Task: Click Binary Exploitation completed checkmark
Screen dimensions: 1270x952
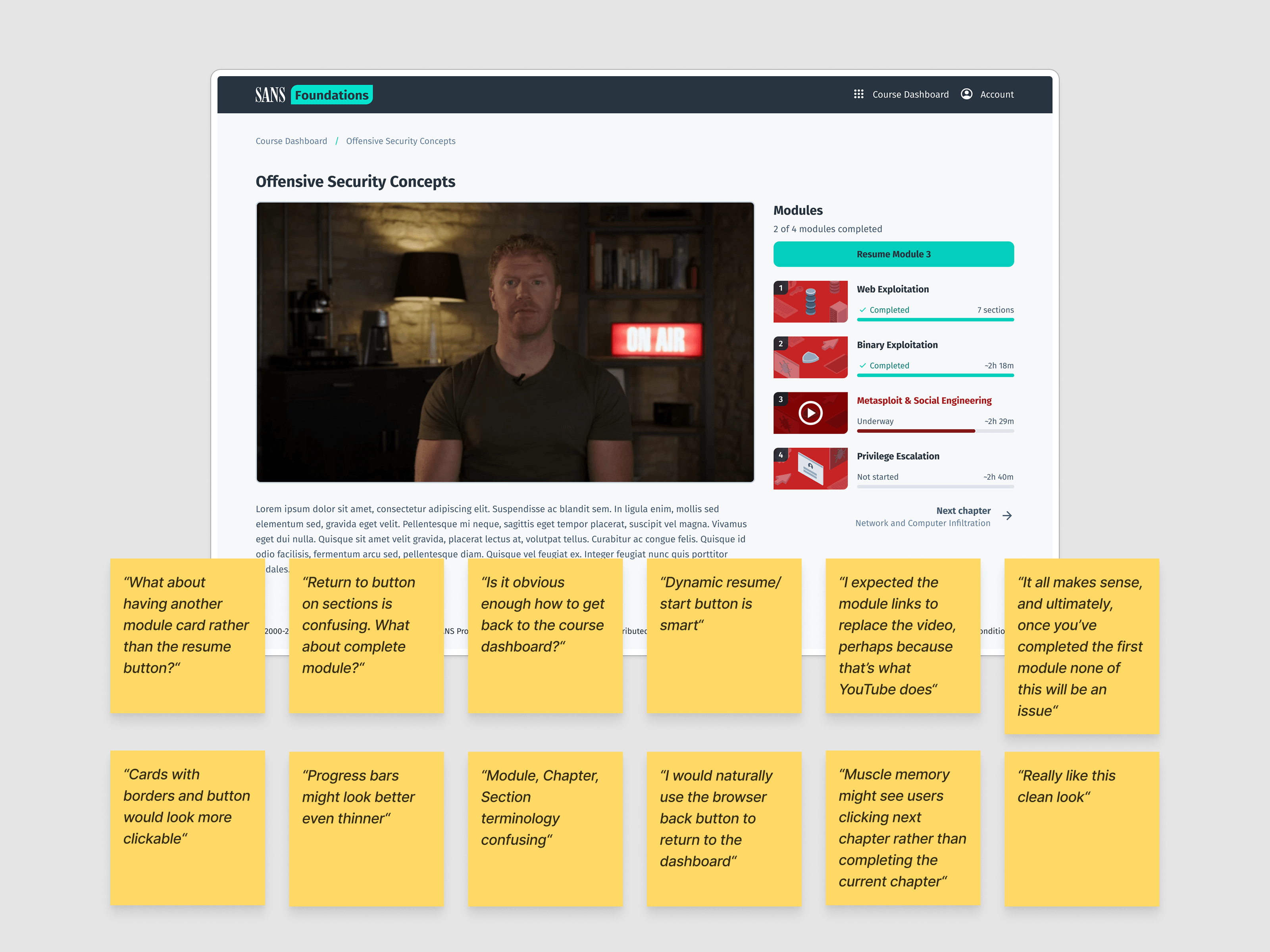Action: [x=862, y=366]
